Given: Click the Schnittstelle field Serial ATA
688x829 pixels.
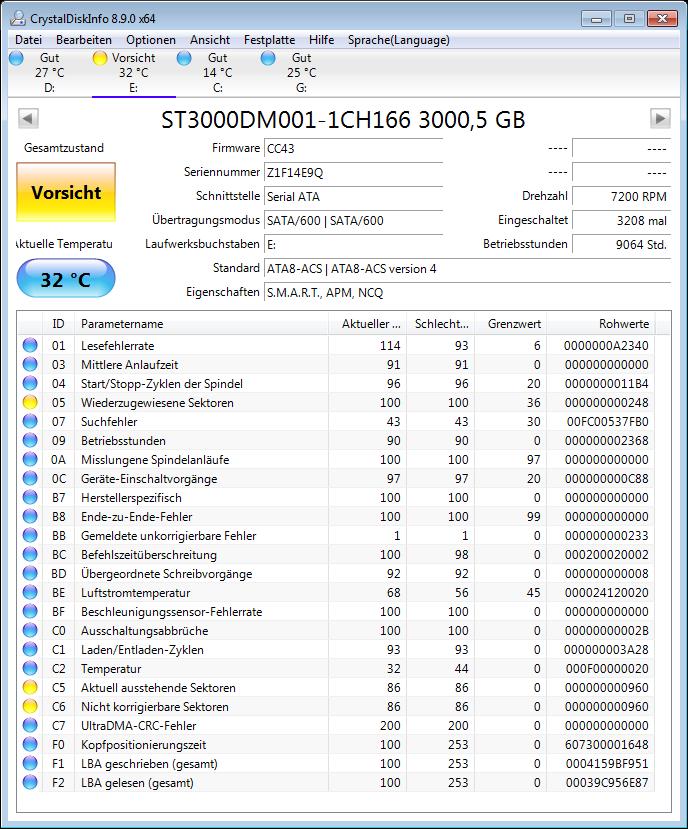Looking at the screenshot, I should point(353,197).
